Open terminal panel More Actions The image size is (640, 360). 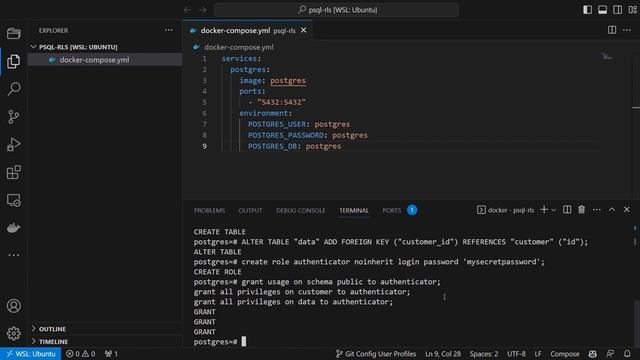[x=597, y=210]
